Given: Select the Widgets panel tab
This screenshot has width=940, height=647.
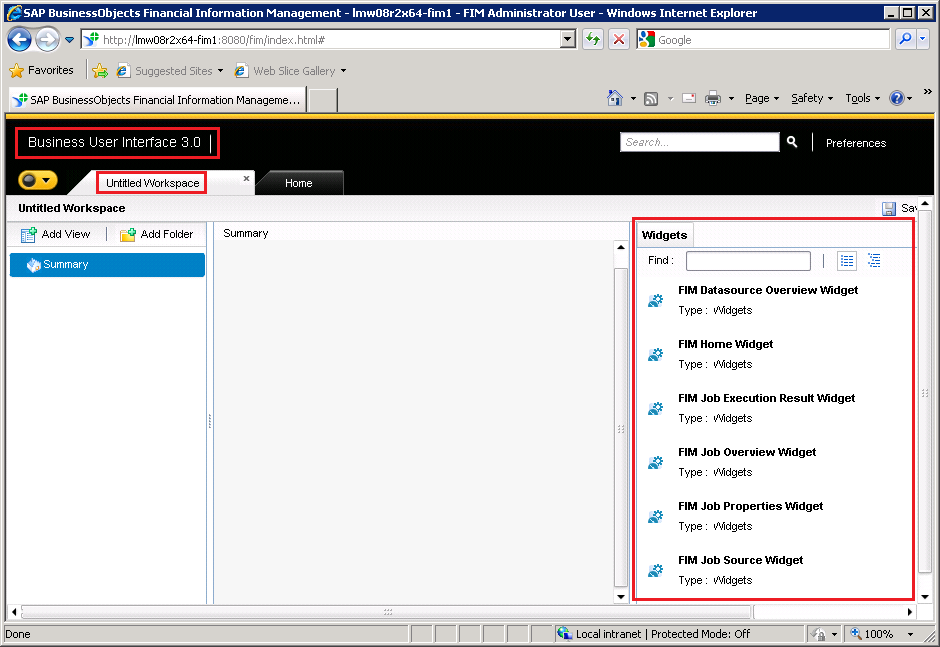Looking at the screenshot, I should 664,235.
